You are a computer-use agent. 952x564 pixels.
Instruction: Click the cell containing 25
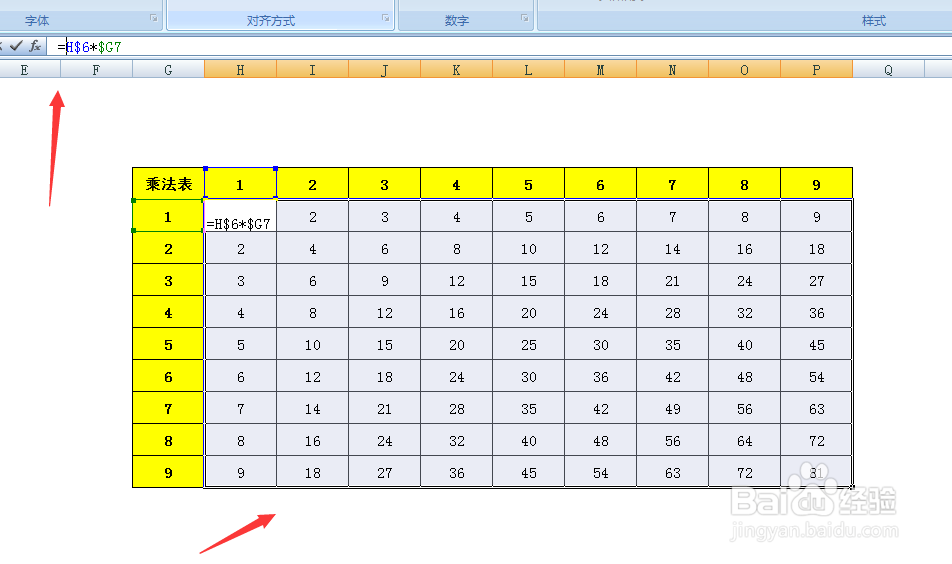click(x=528, y=344)
